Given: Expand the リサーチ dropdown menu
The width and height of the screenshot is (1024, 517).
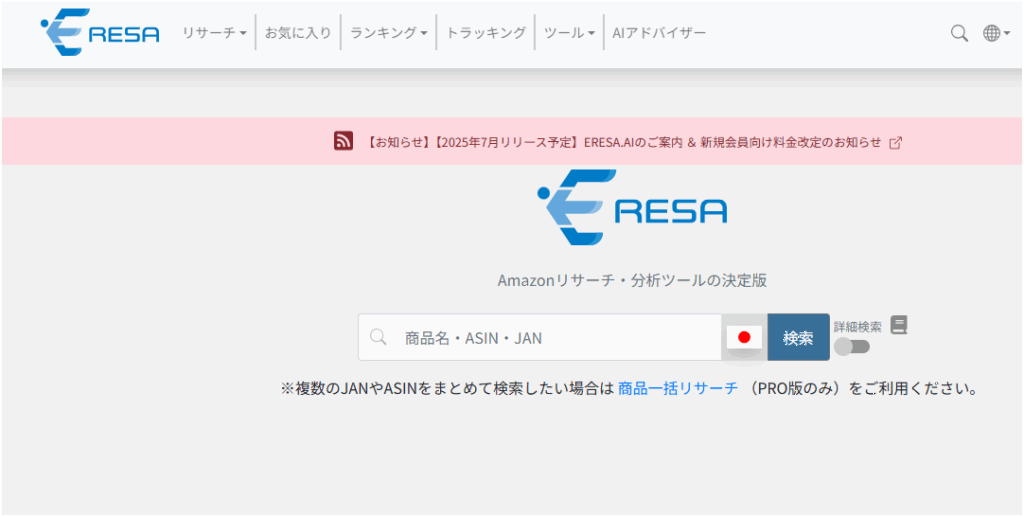Looking at the screenshot, I should click(x=214, y=33).
